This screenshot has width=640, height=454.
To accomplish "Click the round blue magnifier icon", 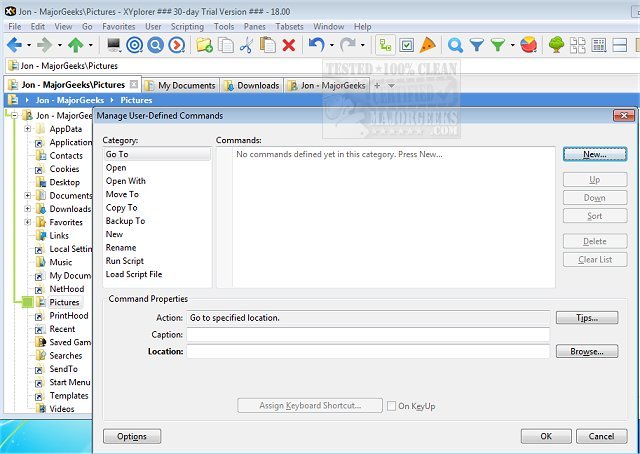I will coord(156,45).
